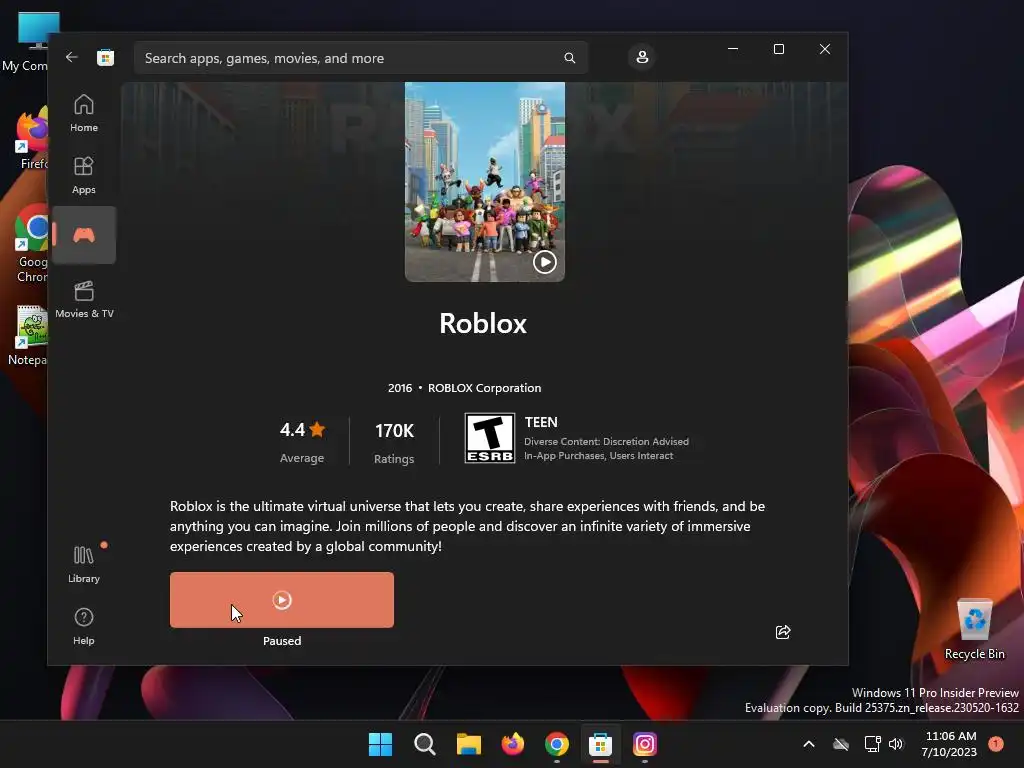Open the Windows Start menu

click(380, 744)
